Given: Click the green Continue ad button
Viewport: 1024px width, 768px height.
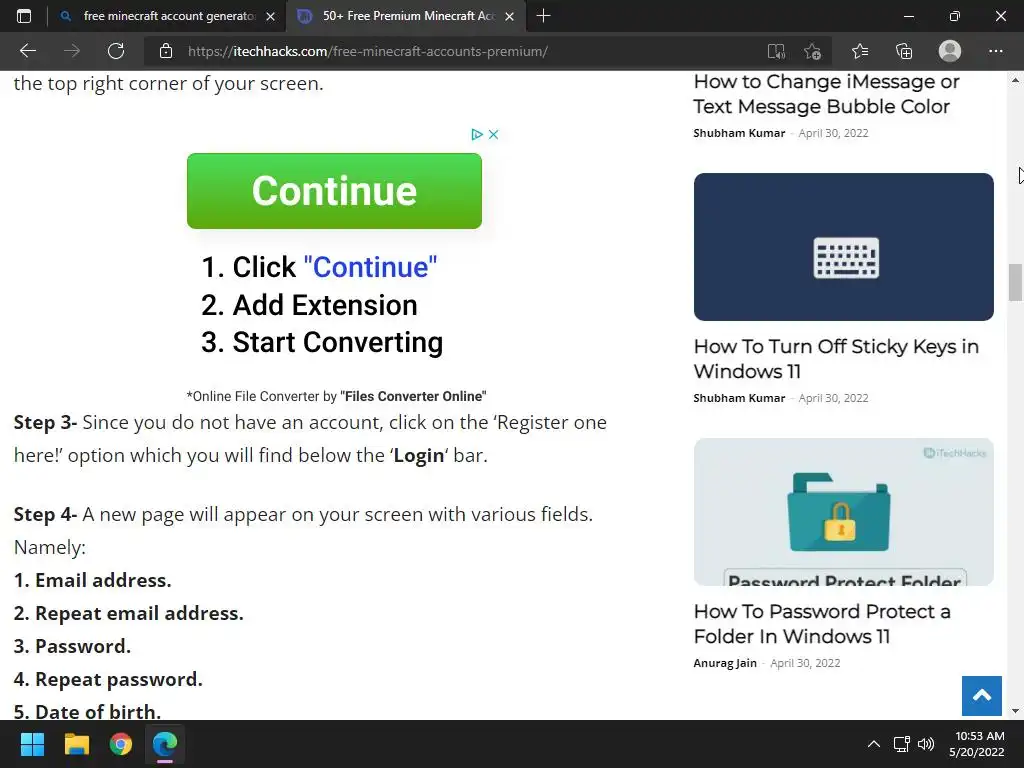Looking at the screenshot, I should [334, 191].
